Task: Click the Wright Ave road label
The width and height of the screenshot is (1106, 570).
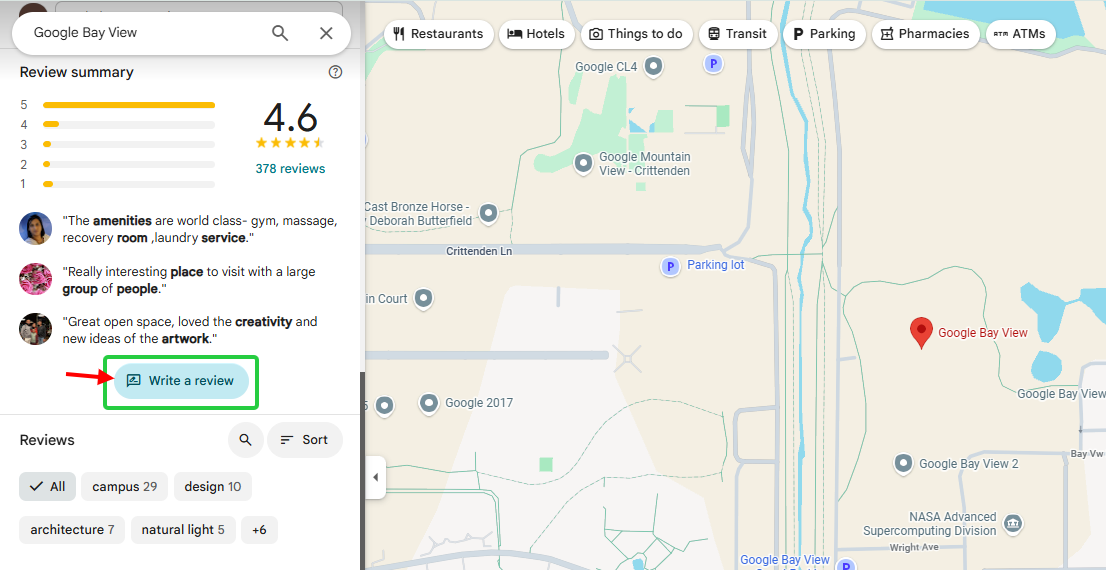Action: 914,547
